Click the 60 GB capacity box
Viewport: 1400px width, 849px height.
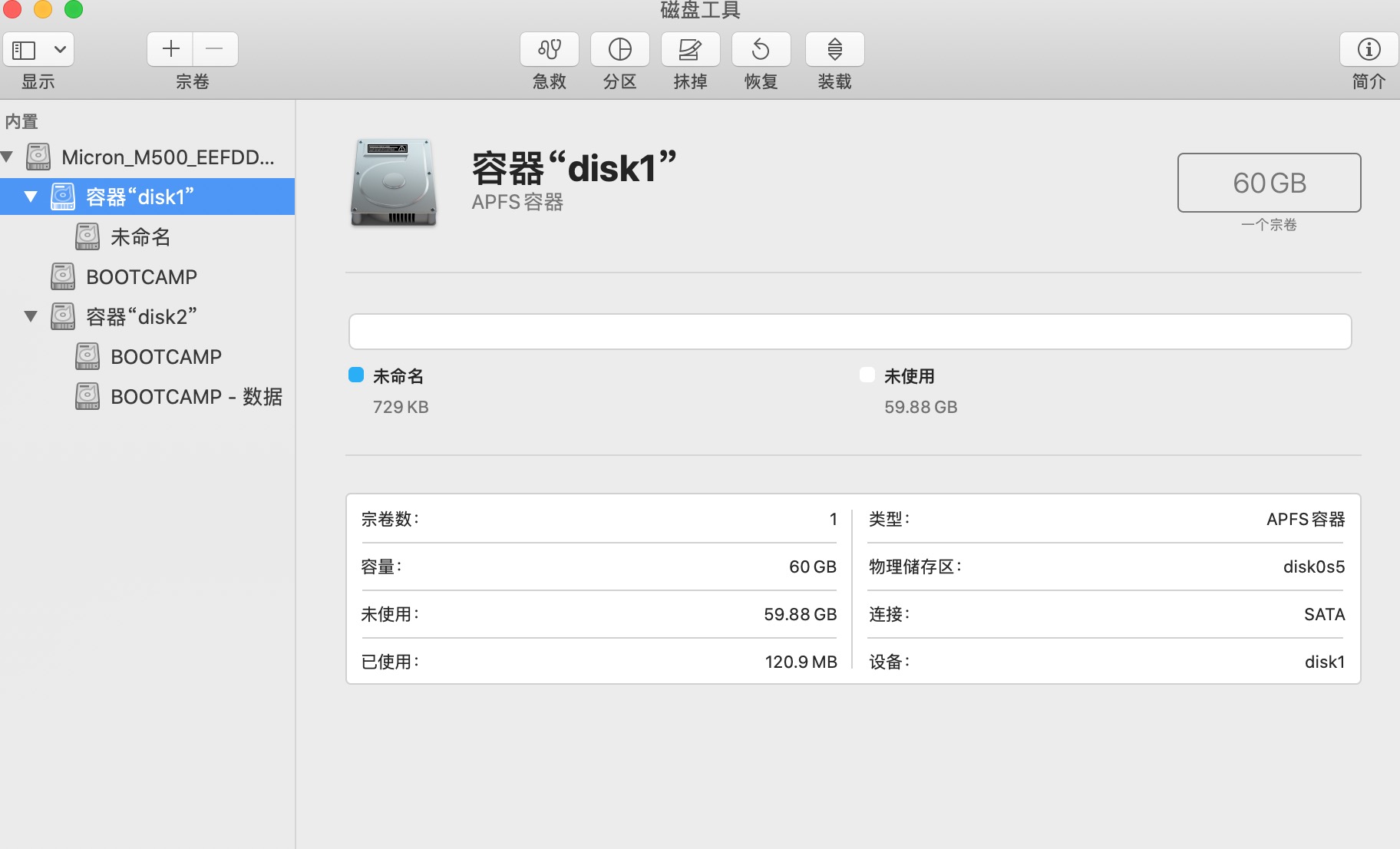[1269, 183]
